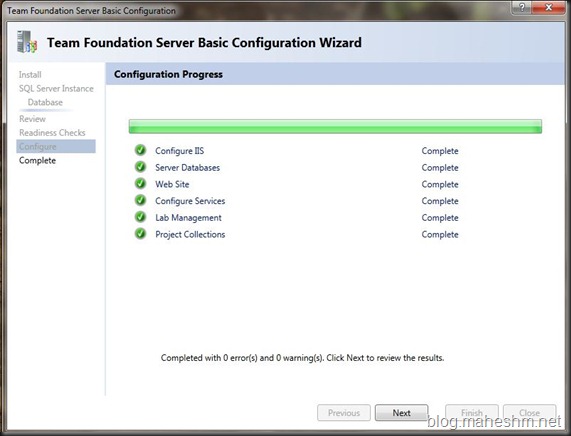The width and height of the screenshot is (571, 436).
Task: Click the green checkmark beside Configure Services
Action: [x=140, y=200]
